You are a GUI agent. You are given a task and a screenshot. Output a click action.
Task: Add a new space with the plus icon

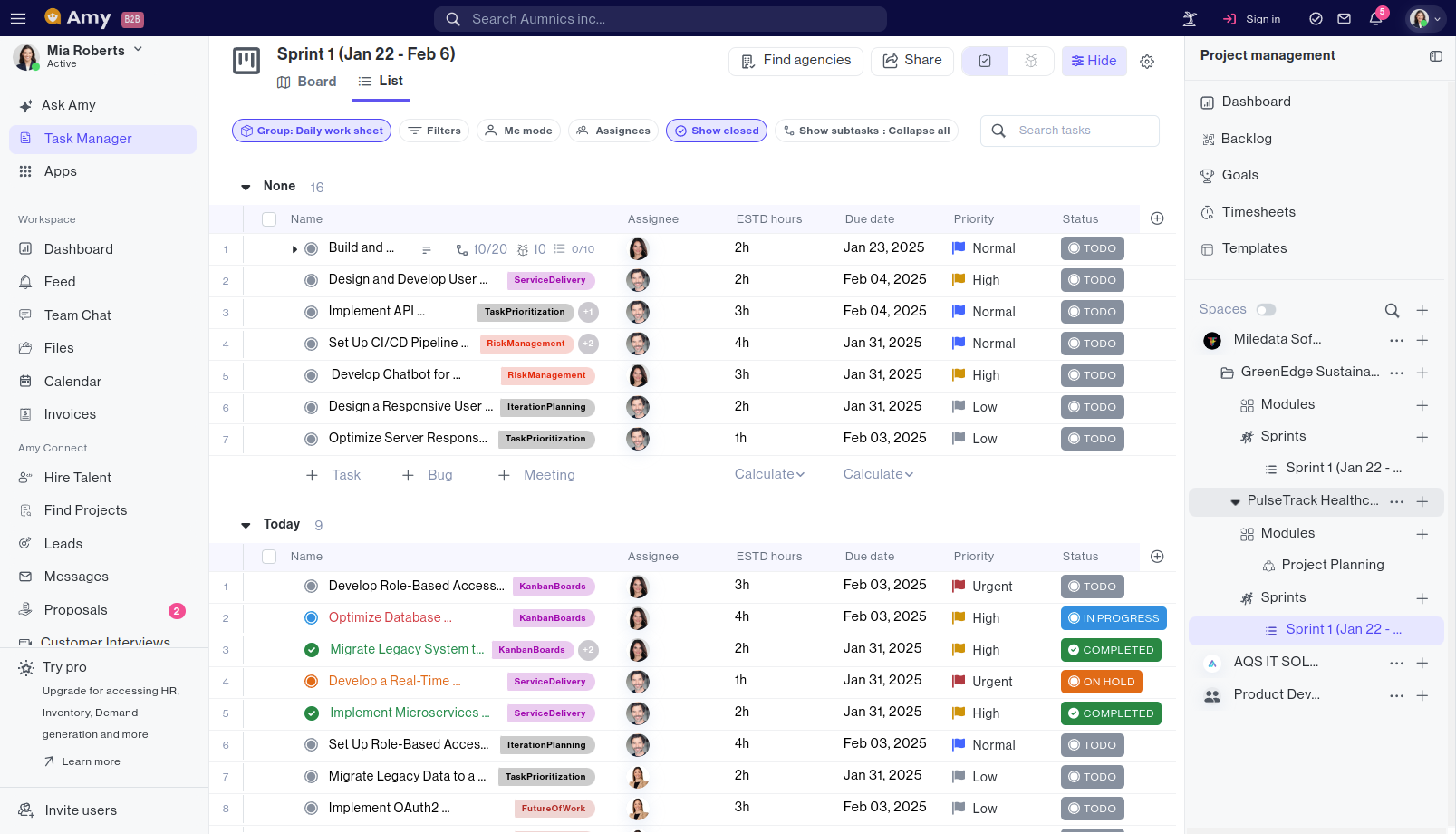1422,310
